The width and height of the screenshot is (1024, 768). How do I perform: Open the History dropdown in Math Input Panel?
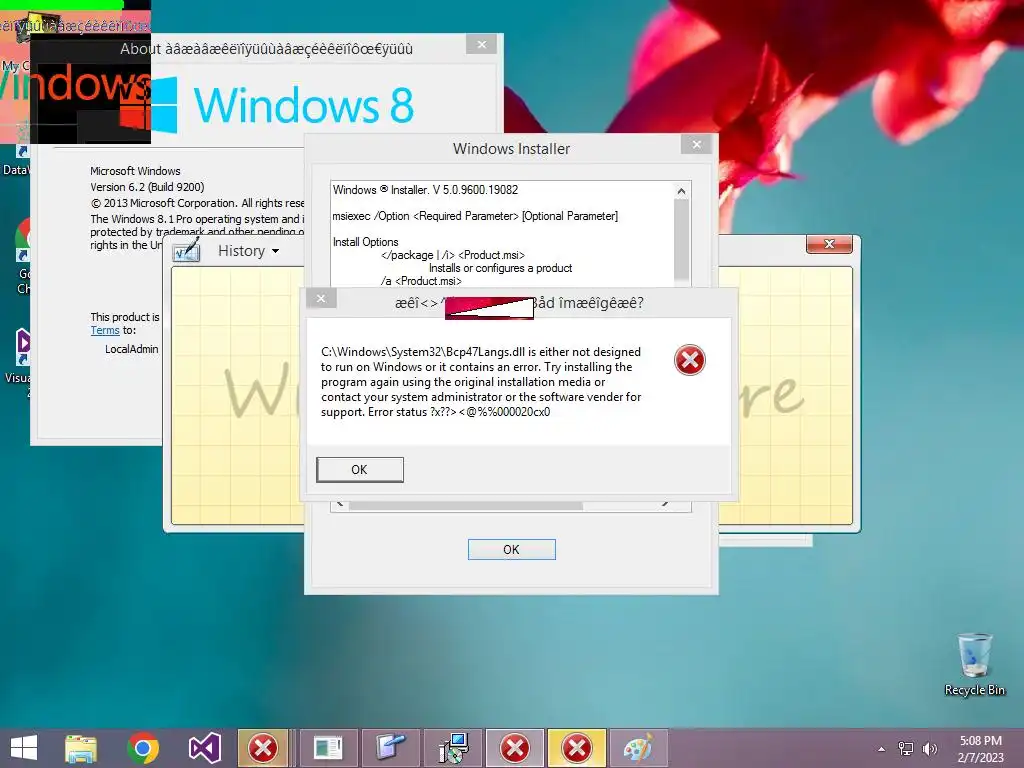248,251
